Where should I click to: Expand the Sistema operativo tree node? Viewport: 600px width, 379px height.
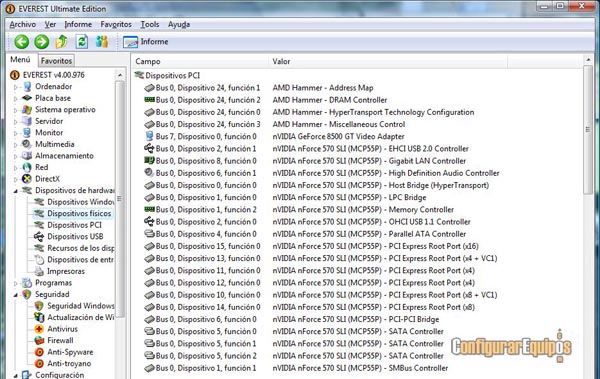16,110
